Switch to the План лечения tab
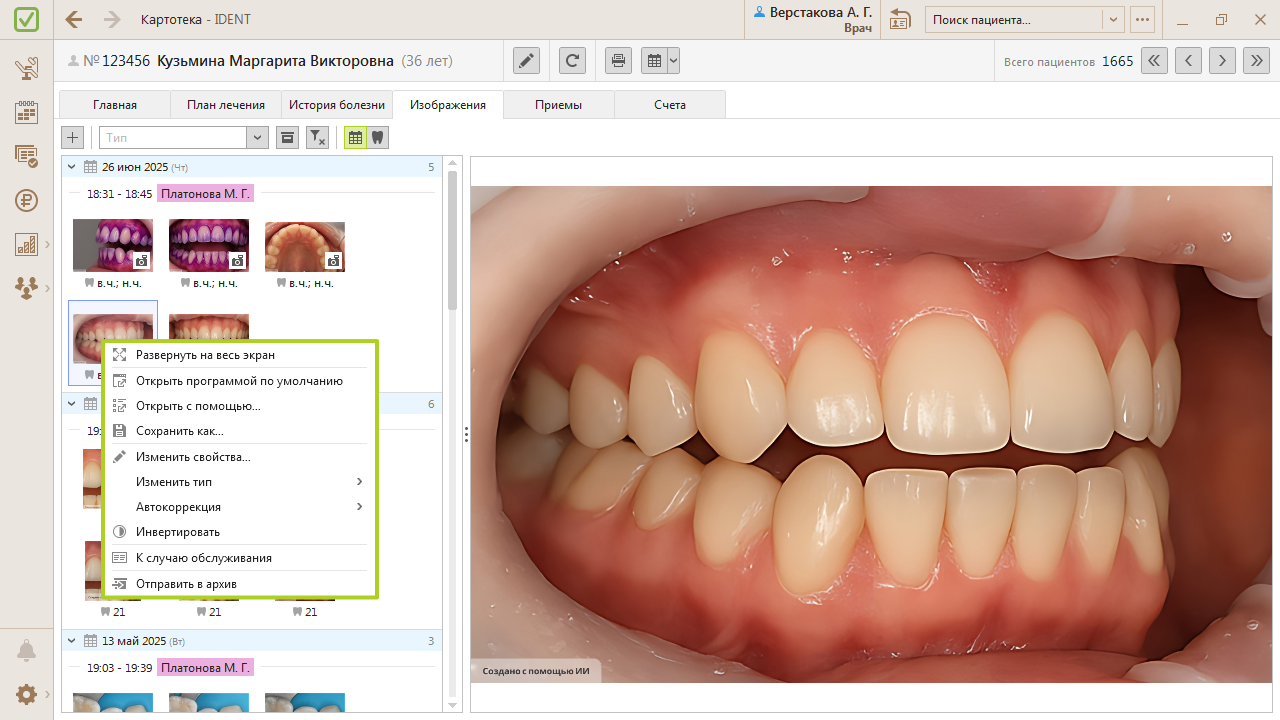This screenshot has height=720, width=1280. 225,105
